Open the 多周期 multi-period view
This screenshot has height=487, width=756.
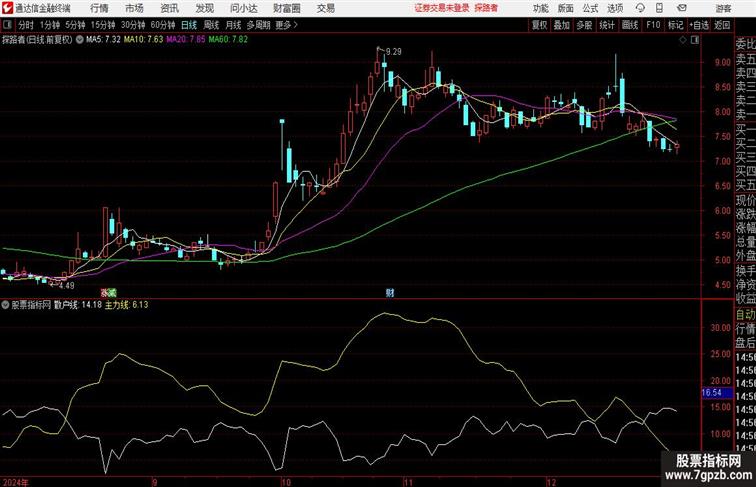pos(258,25)
